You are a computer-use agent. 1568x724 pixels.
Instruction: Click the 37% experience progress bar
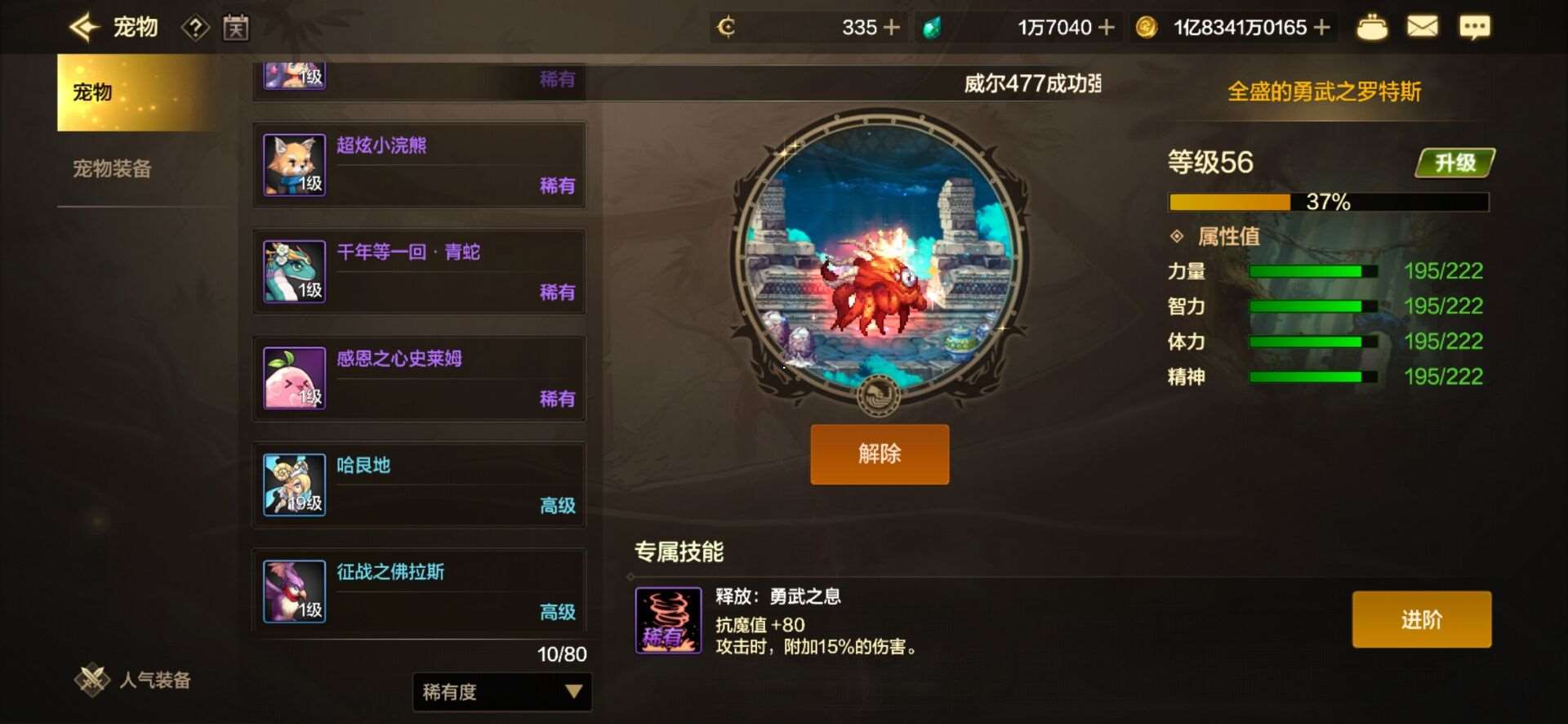(1329, 202)
